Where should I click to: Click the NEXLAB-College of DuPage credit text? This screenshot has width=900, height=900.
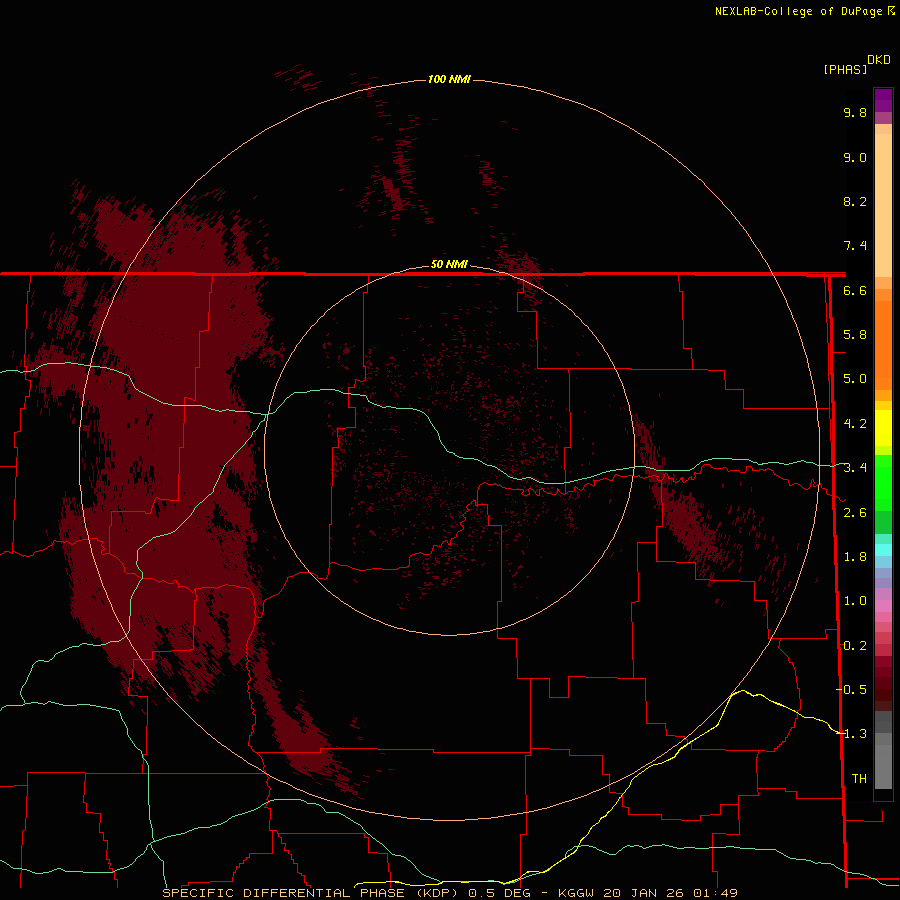point(798,11)
